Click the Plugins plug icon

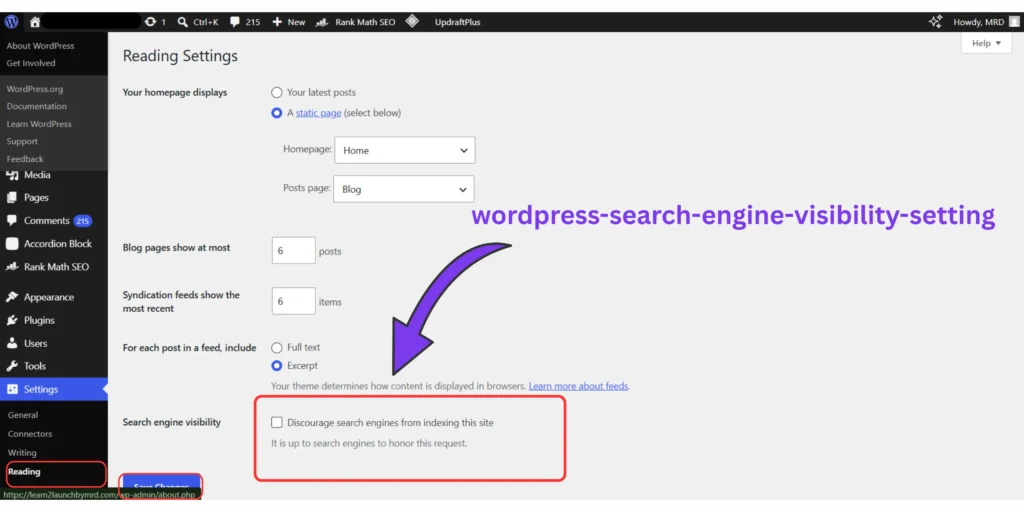click(12, 320)
